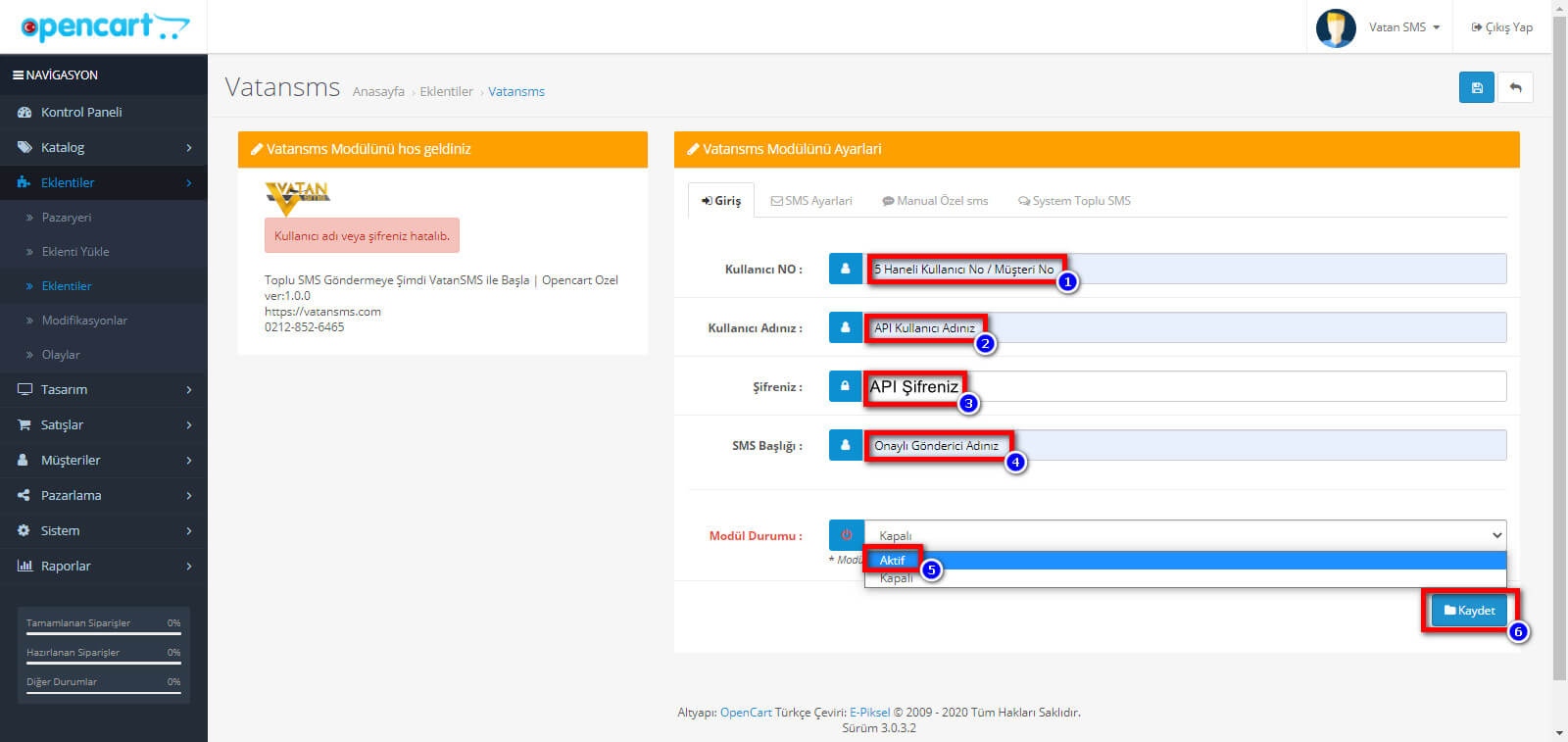The height and width of the screenshot is (742, 1568).
Task: Focus the Kullanıcı Adınız input field
Action: 1184,327
